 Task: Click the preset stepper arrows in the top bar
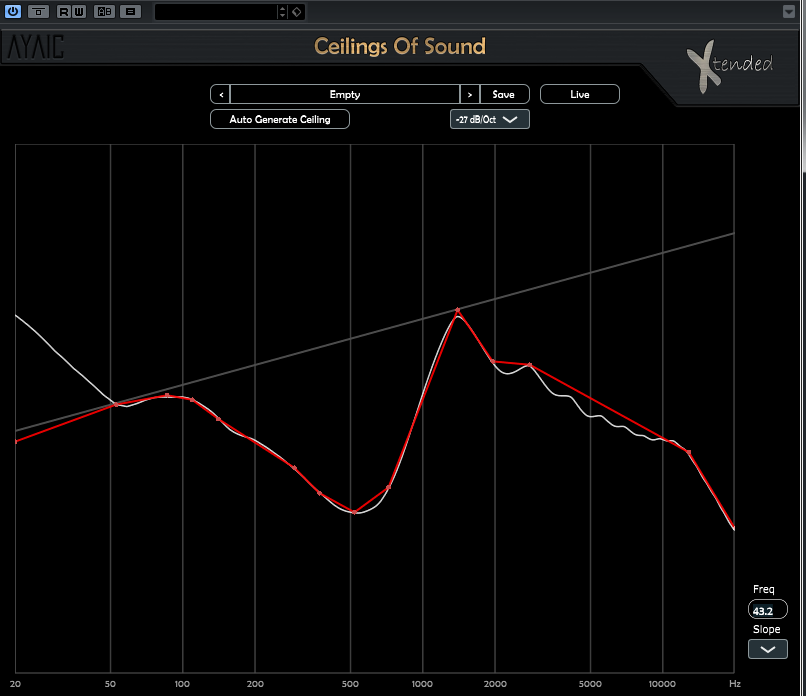tap(282, 12)
